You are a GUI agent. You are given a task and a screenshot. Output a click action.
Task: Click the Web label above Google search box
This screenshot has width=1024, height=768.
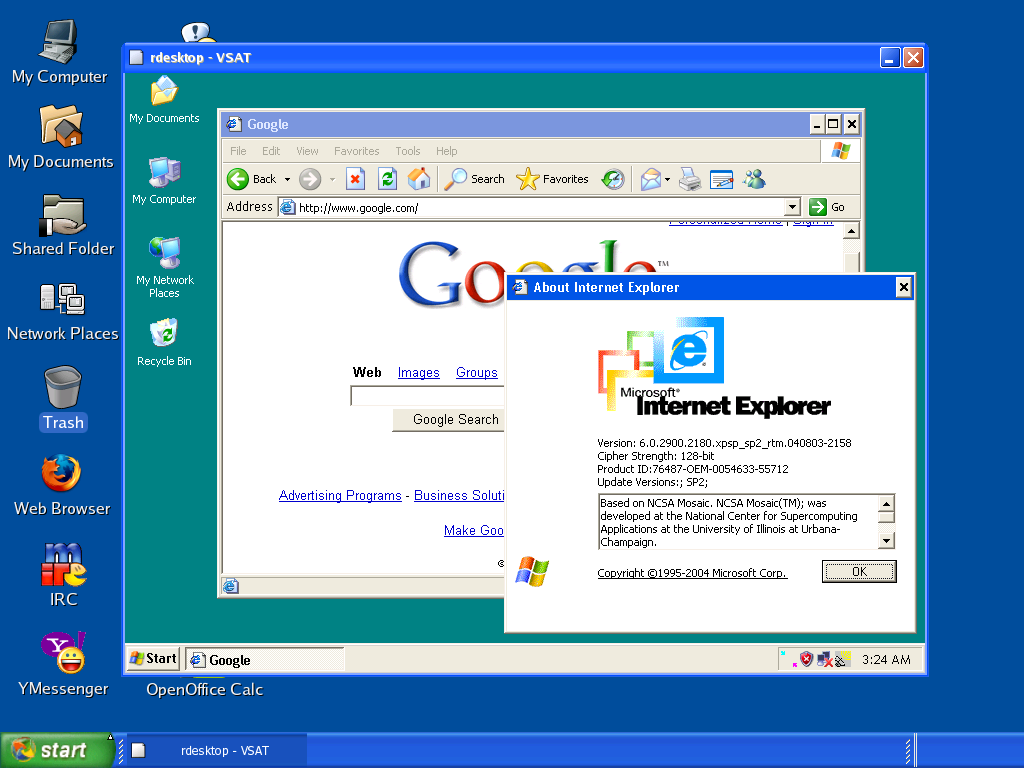(367, 372)
